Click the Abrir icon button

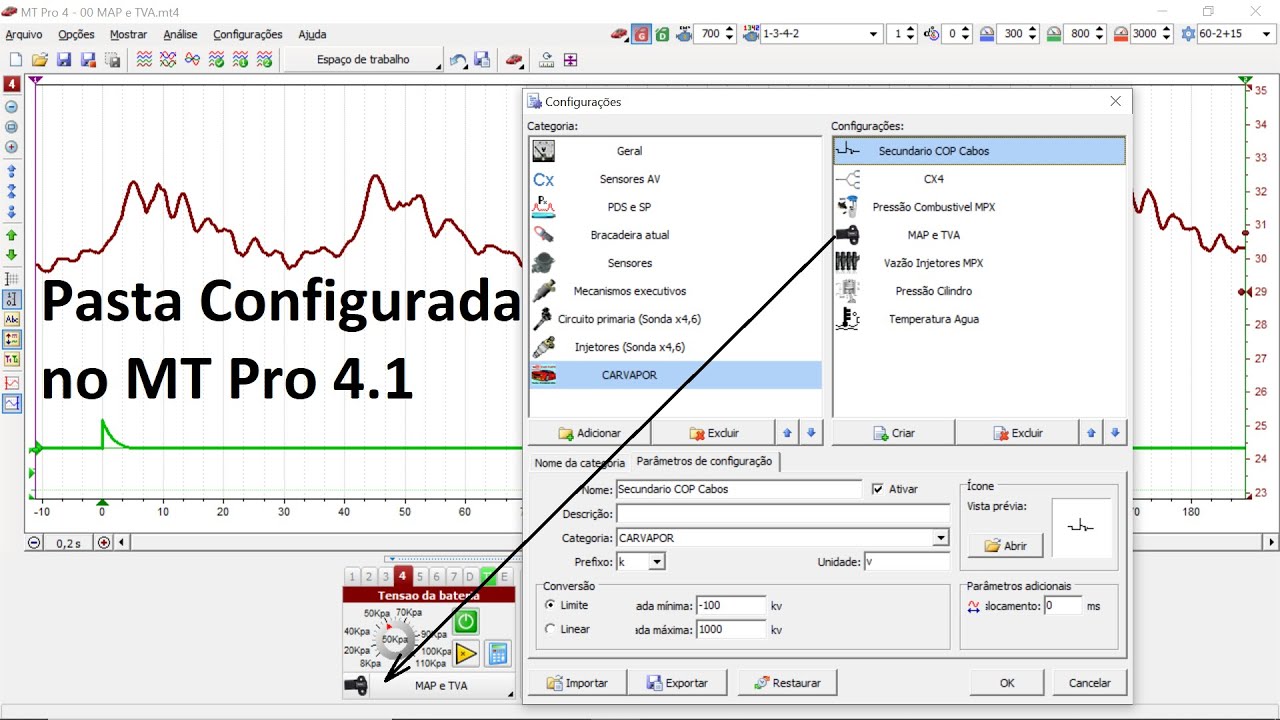click(1005, 546)
